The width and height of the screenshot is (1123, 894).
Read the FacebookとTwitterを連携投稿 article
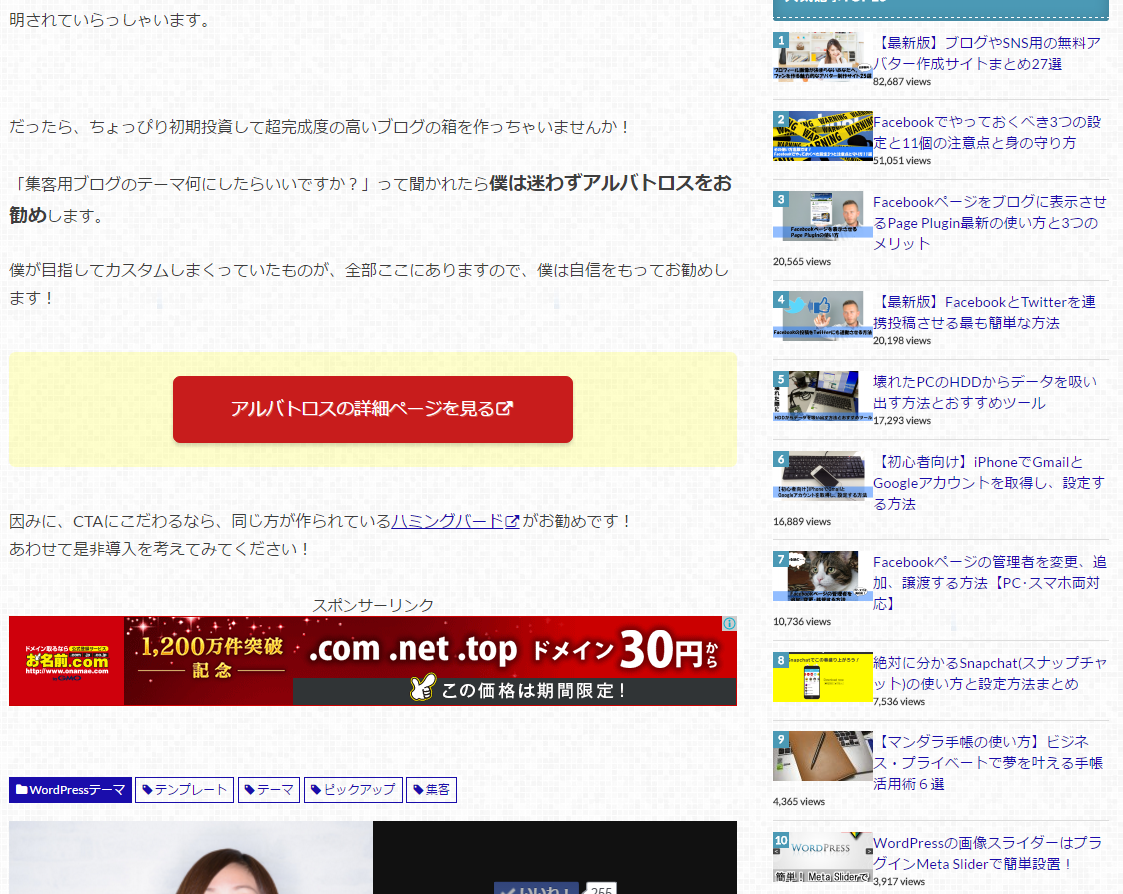(984, 312)
